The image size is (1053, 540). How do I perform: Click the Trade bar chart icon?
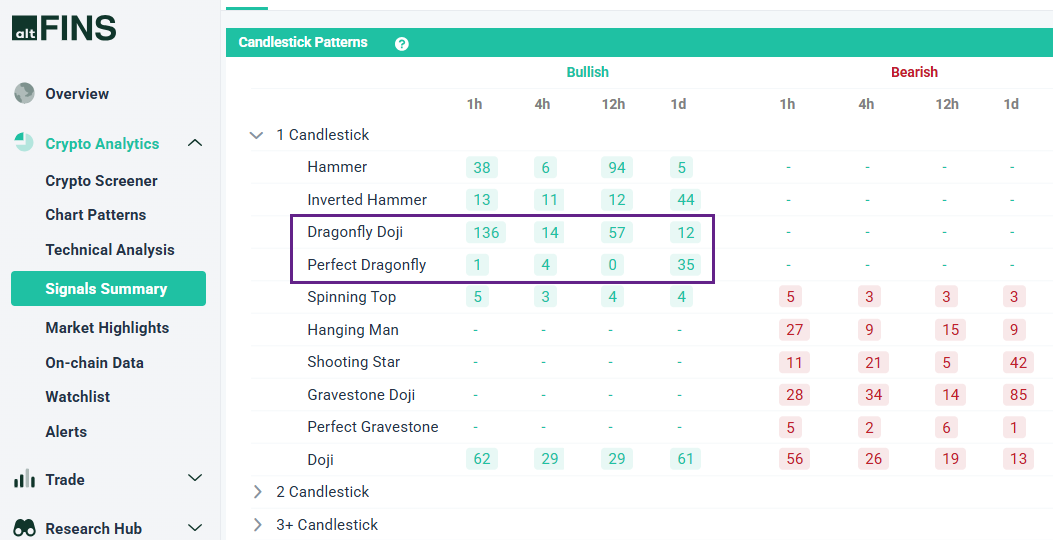(x=24, y=480)
